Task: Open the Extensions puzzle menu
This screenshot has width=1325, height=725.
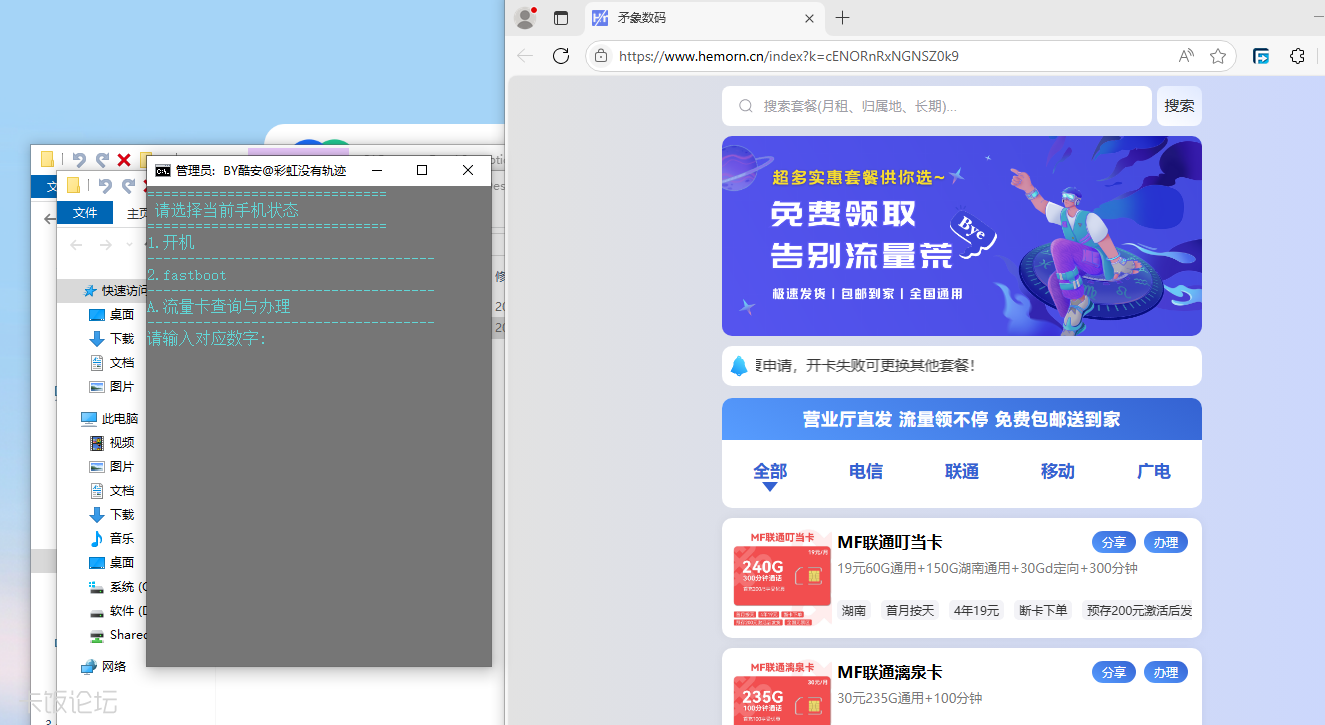Action: point(1297,56)
